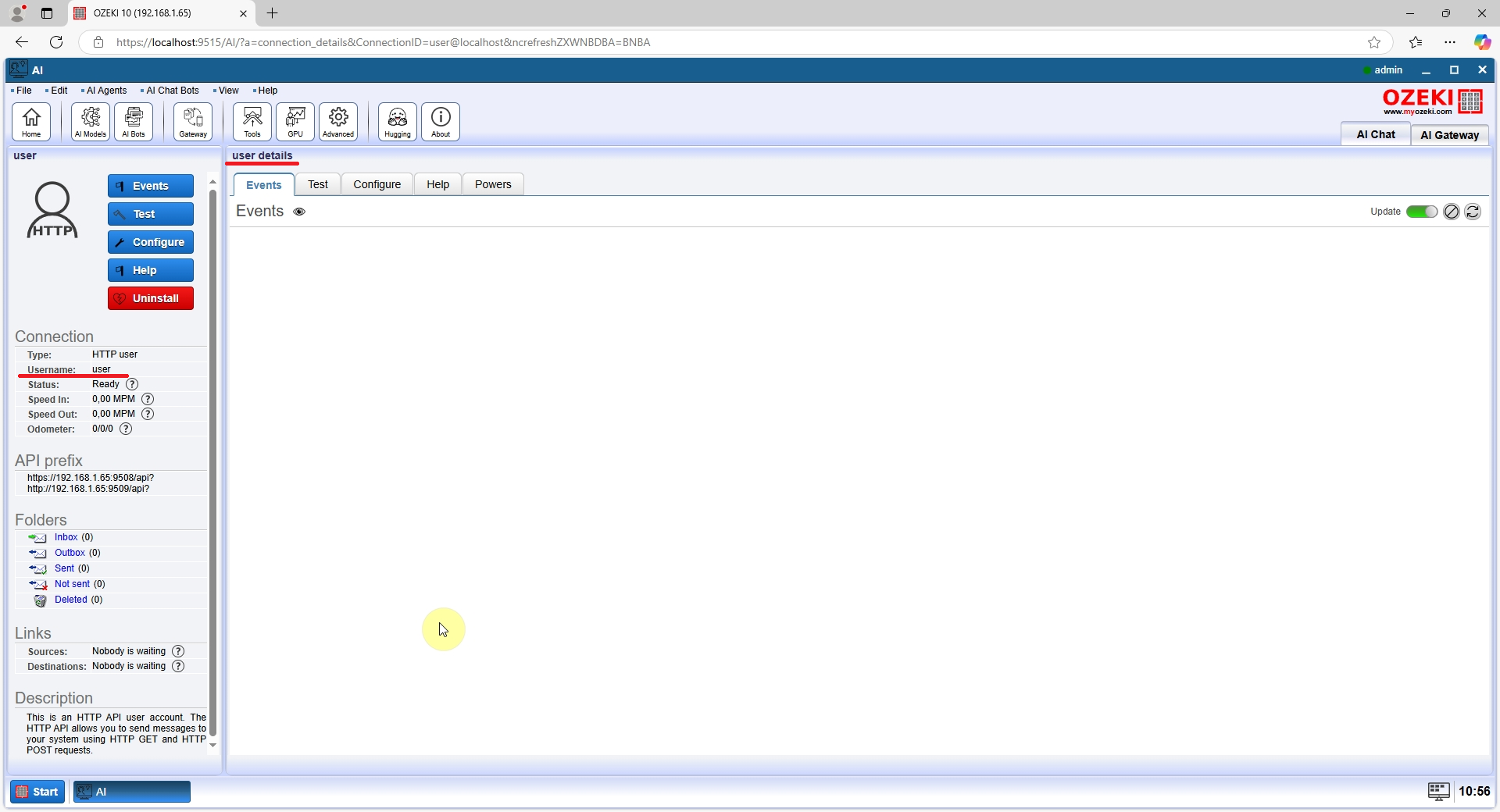Click the blue Configure sidebar button
Screen dimensions: 1500x812
151,242
